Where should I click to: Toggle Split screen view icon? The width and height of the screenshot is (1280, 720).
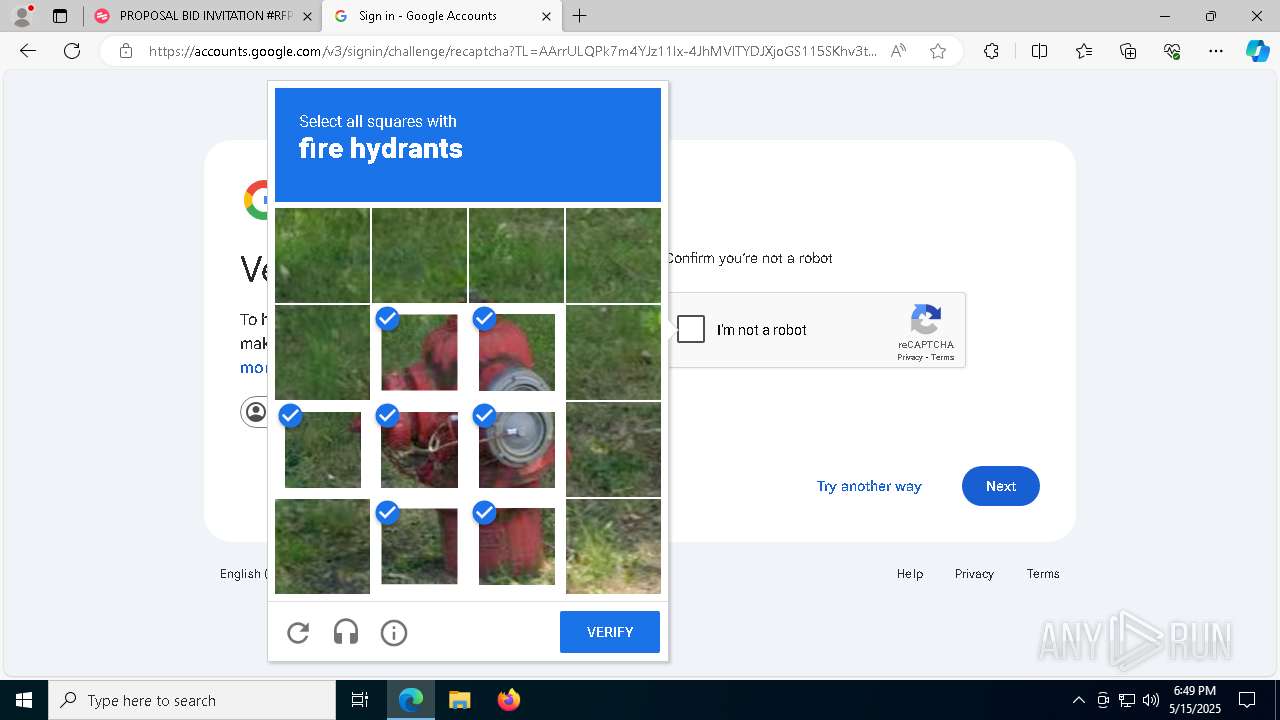(1039, 51)
